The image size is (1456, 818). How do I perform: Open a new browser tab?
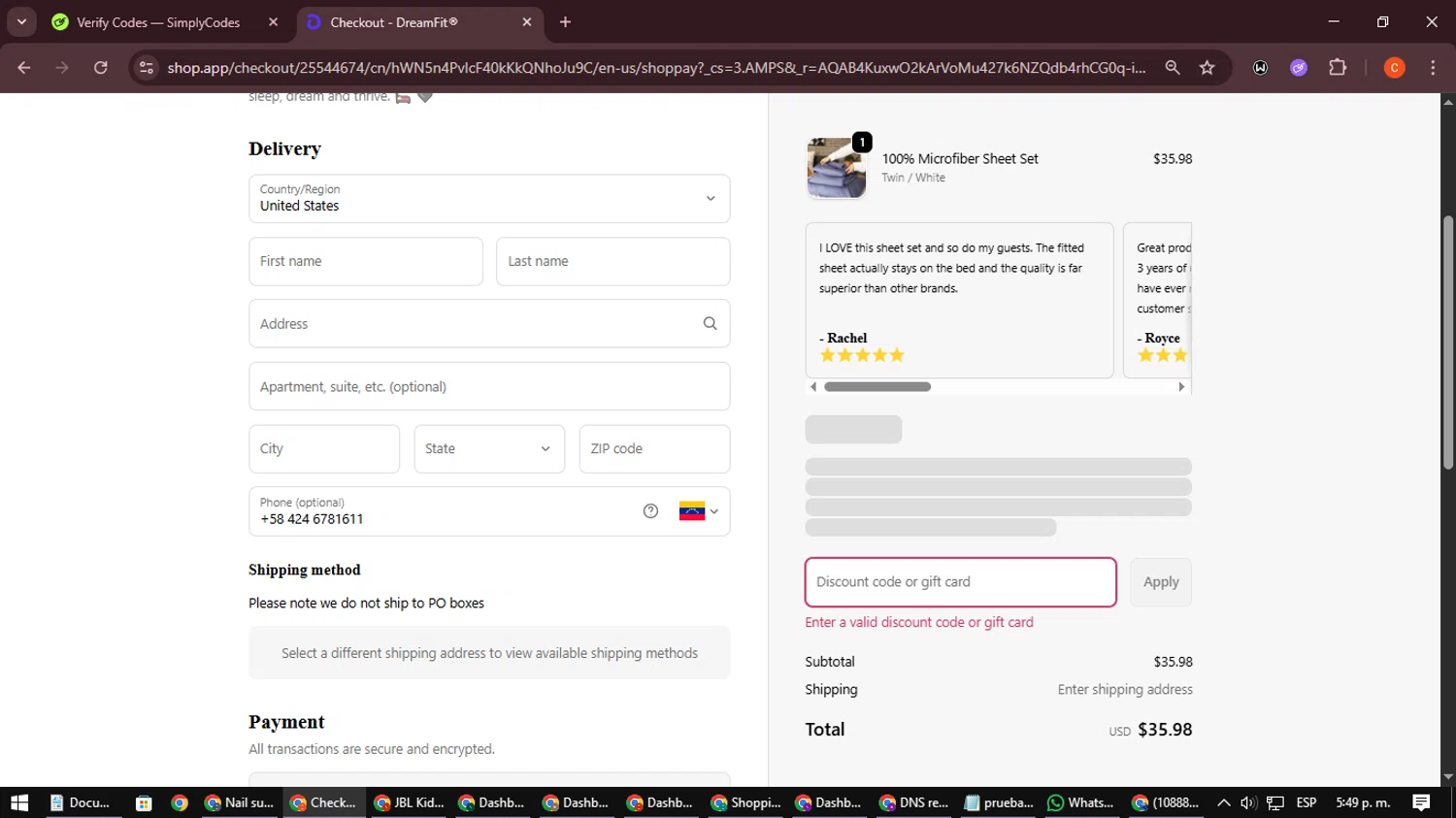pyautogui.click(x=565, y=22)
